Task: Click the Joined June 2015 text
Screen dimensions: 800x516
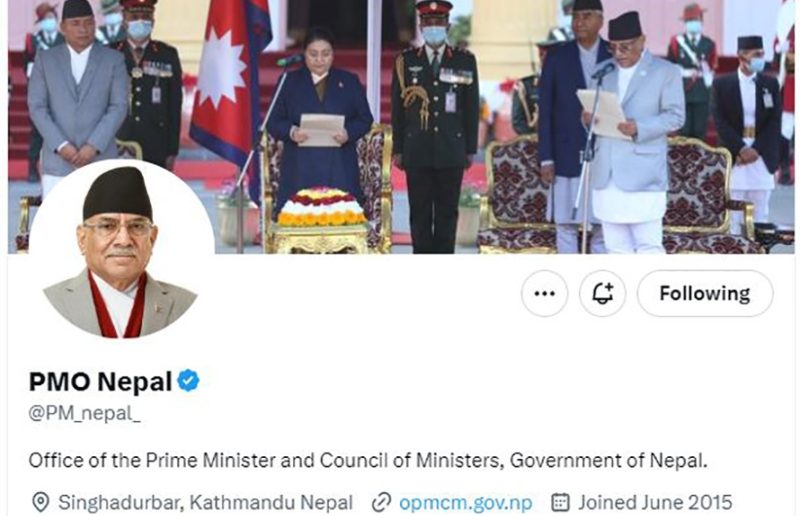Action: (655, 503)
